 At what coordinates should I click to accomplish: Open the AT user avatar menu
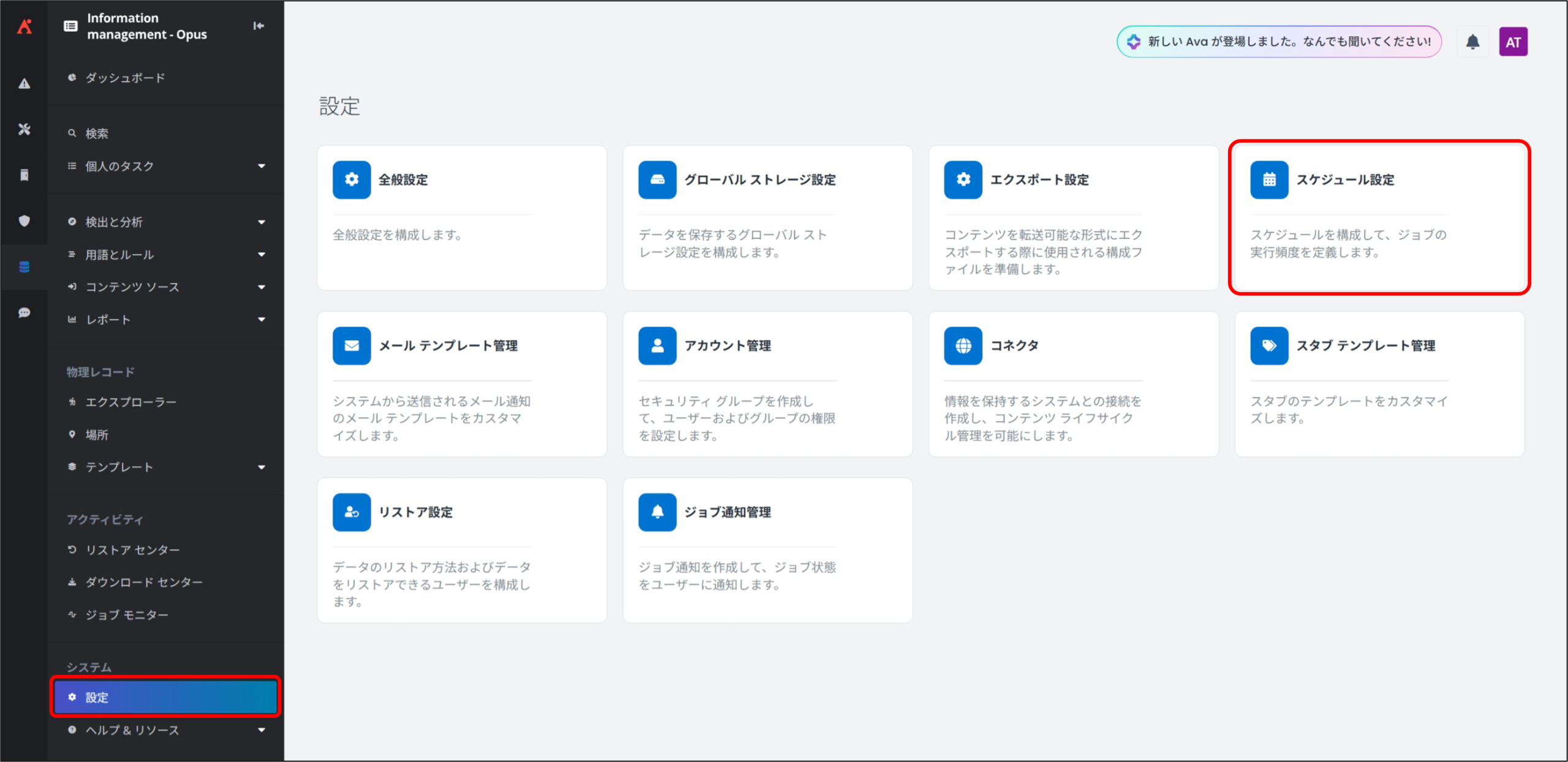(x=1513, y=42)
